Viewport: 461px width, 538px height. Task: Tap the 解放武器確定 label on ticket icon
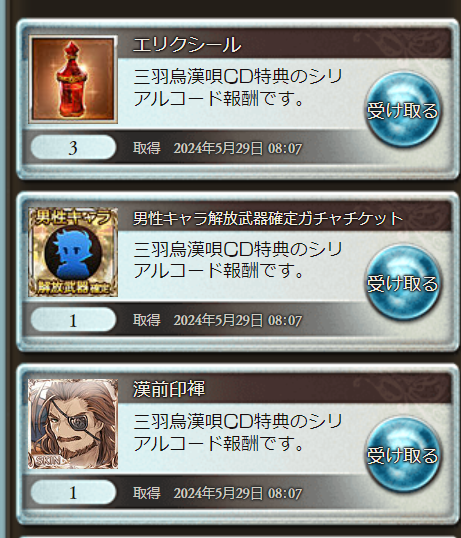pyautogui.click(x=73, y=288)
